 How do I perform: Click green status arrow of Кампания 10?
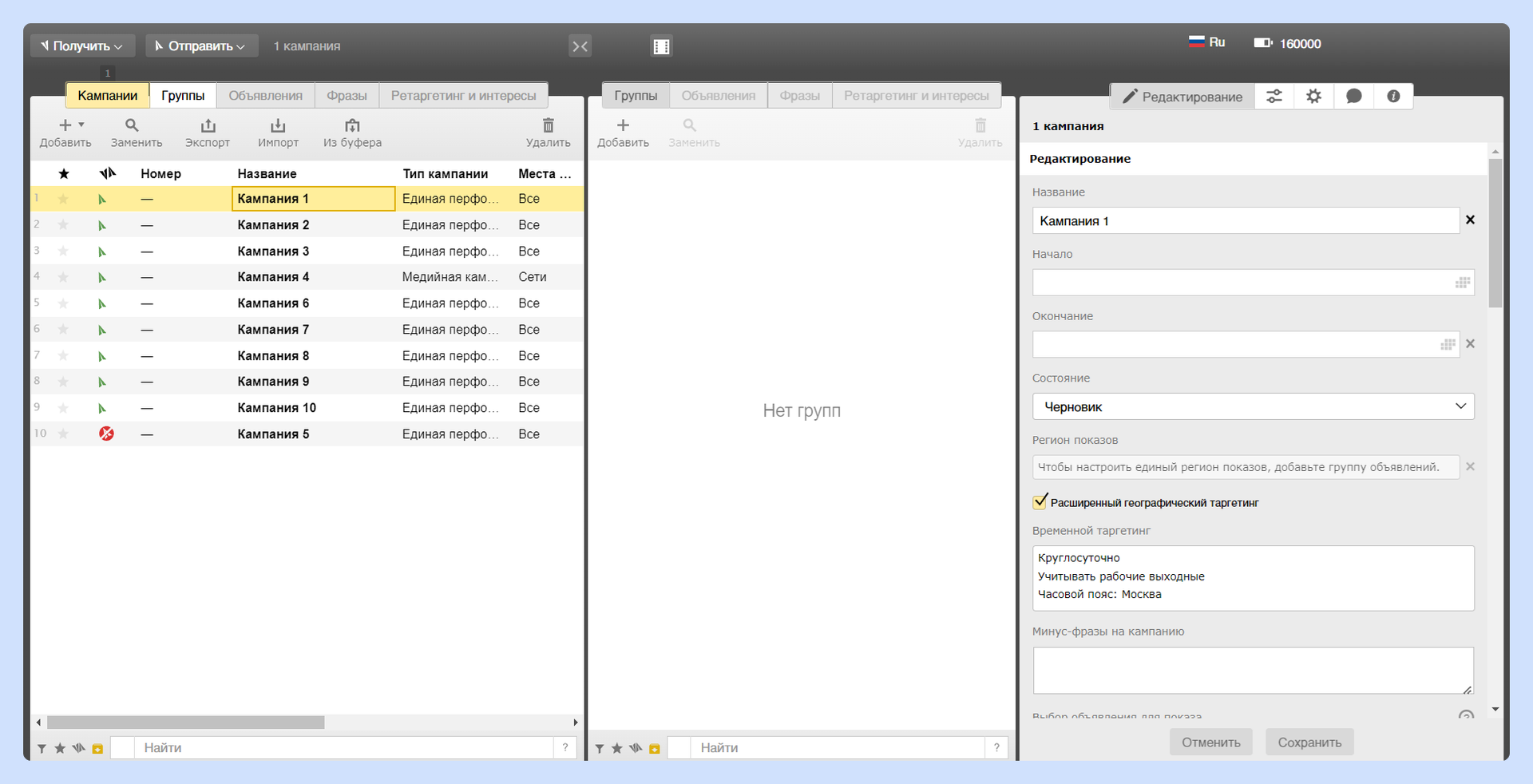pyautogui.click(x=102, y=408)
